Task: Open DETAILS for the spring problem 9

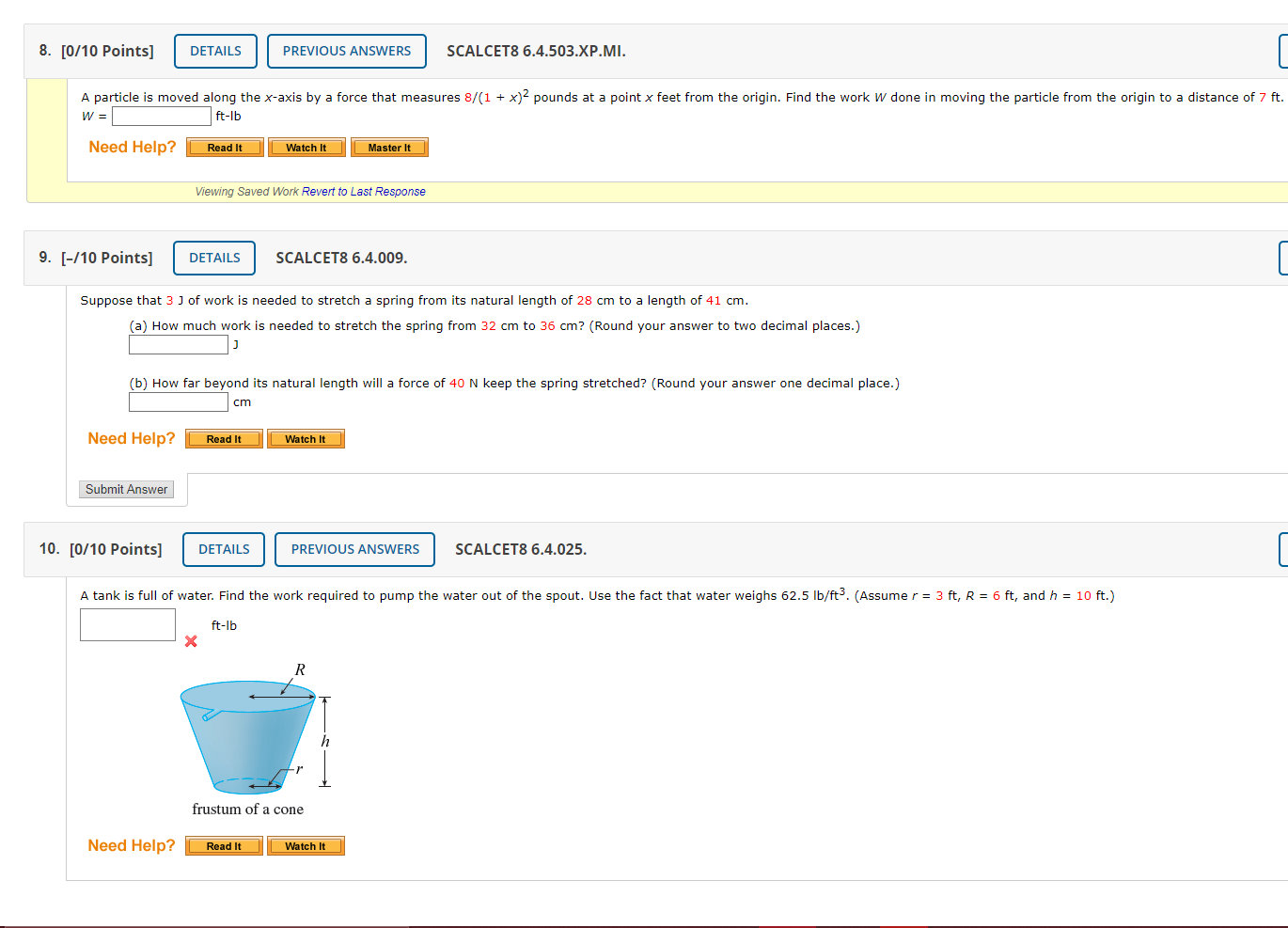Action: [x=213, y=257]
